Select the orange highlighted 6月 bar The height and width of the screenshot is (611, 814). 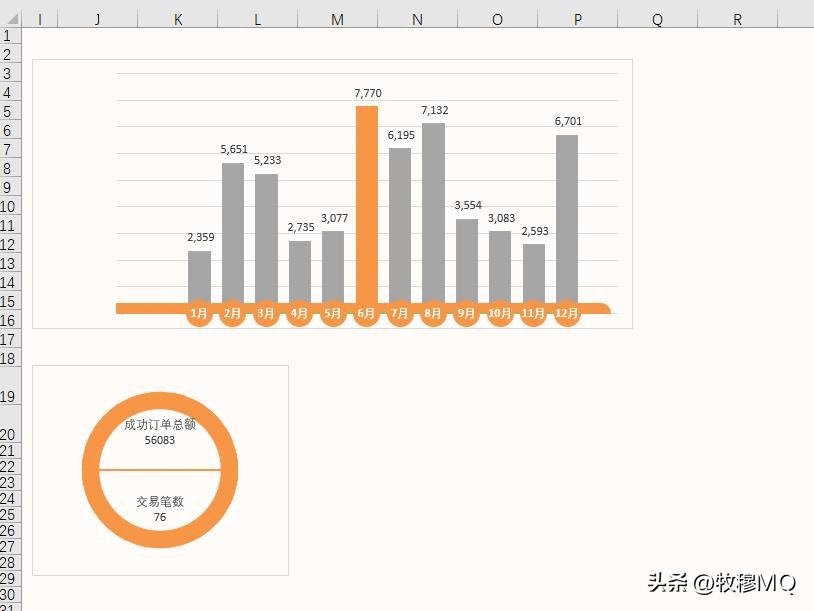point(365,200)
